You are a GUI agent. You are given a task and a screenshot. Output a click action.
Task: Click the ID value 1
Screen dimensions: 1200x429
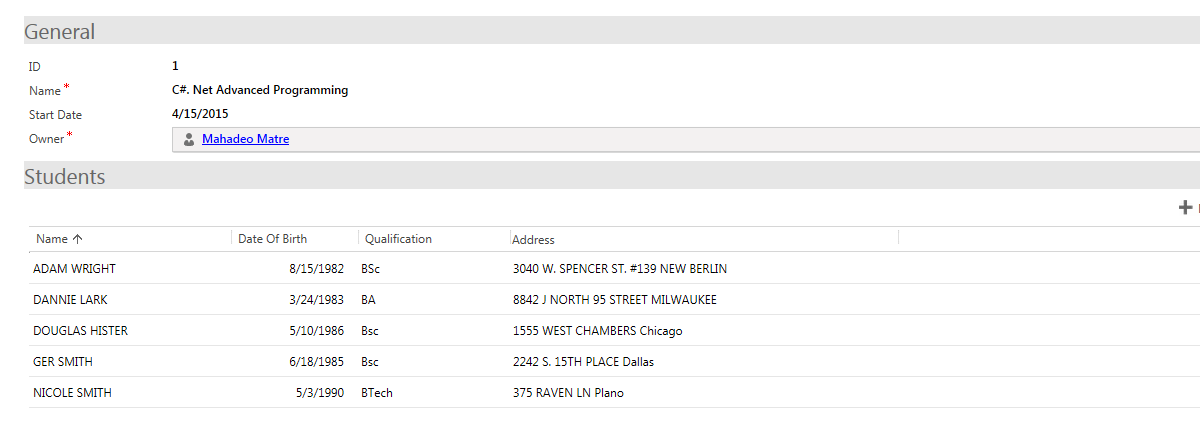point(175,66)
